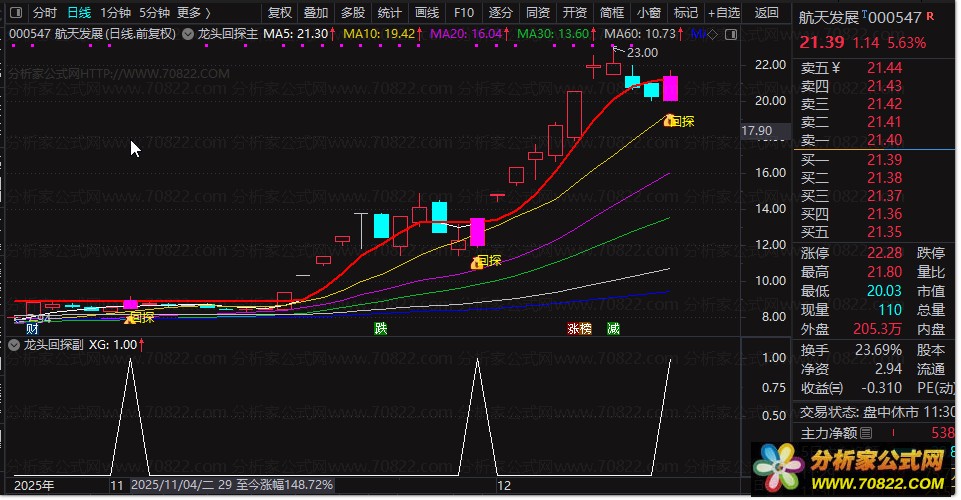Click the MA60: 10.73 label
The height and width of the screenshot is (500, 961).
[640, 34]
